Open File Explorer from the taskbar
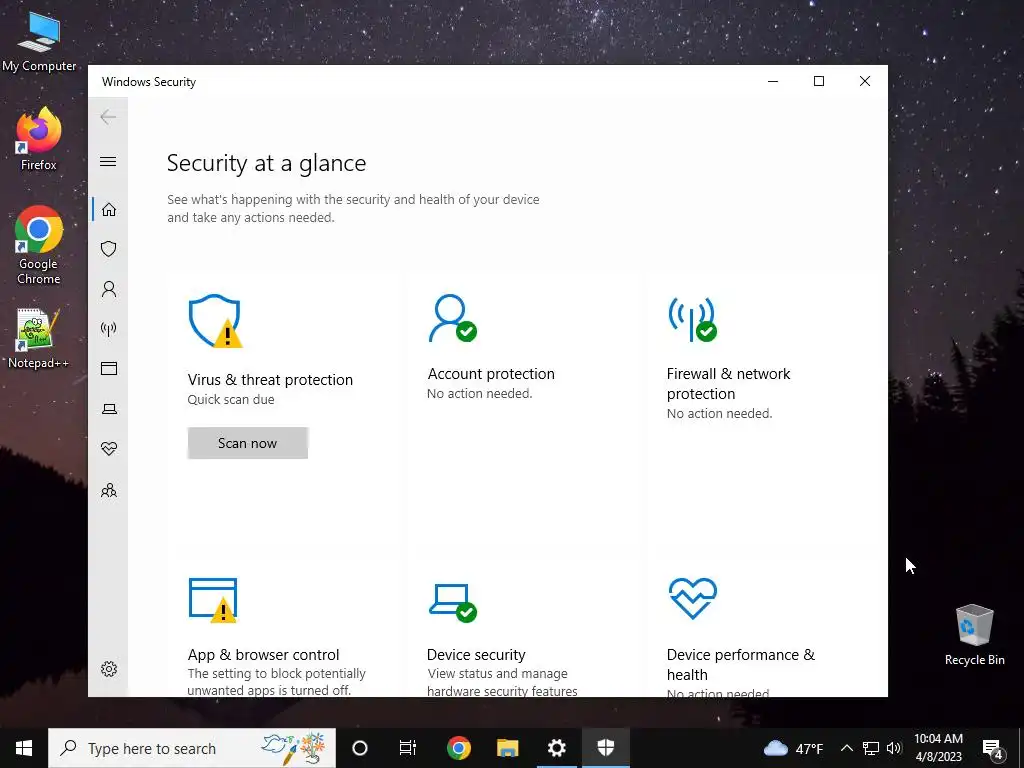 point(507,748)
